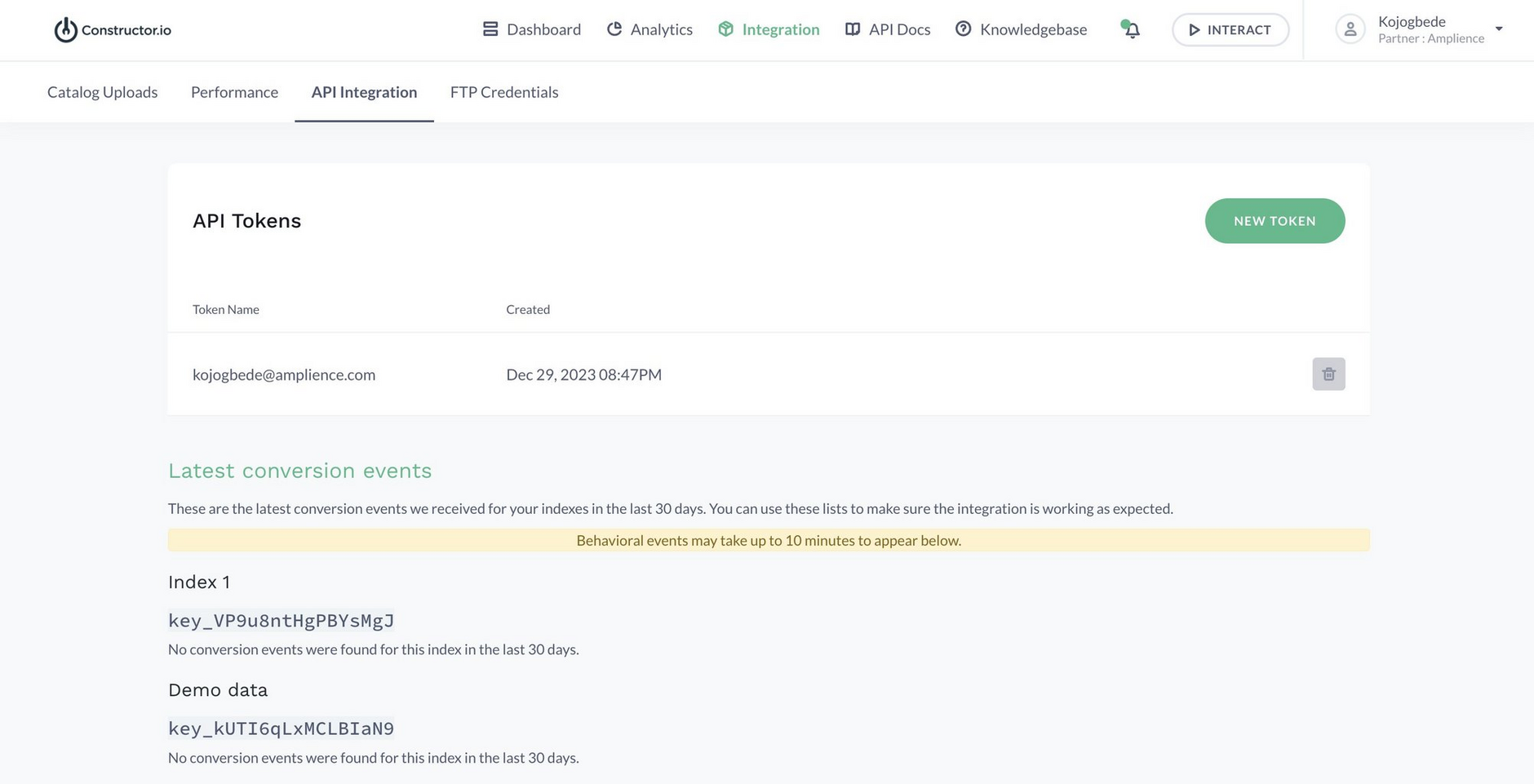Click the Kojogbede account name
Screen dimensions: 1534x784
tap(1412, 22)
